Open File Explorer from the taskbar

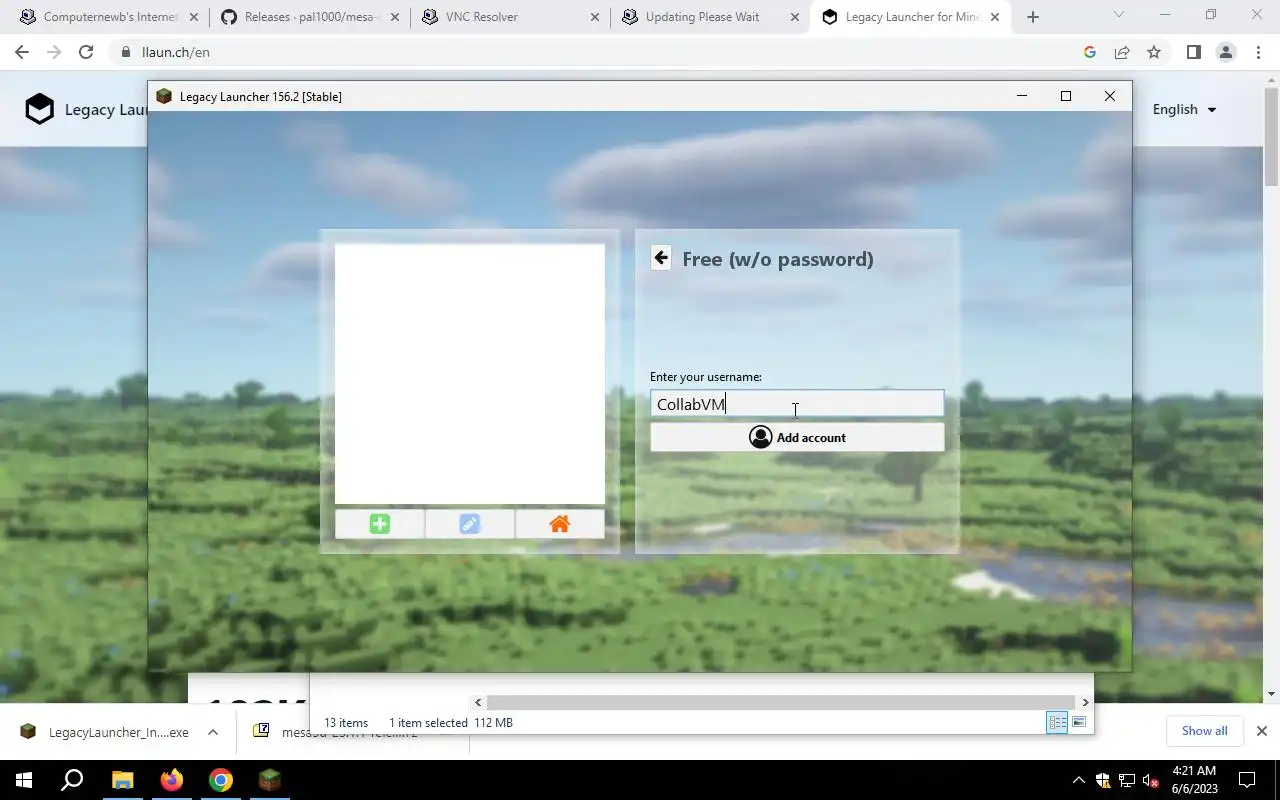click(x=122, y=780)
